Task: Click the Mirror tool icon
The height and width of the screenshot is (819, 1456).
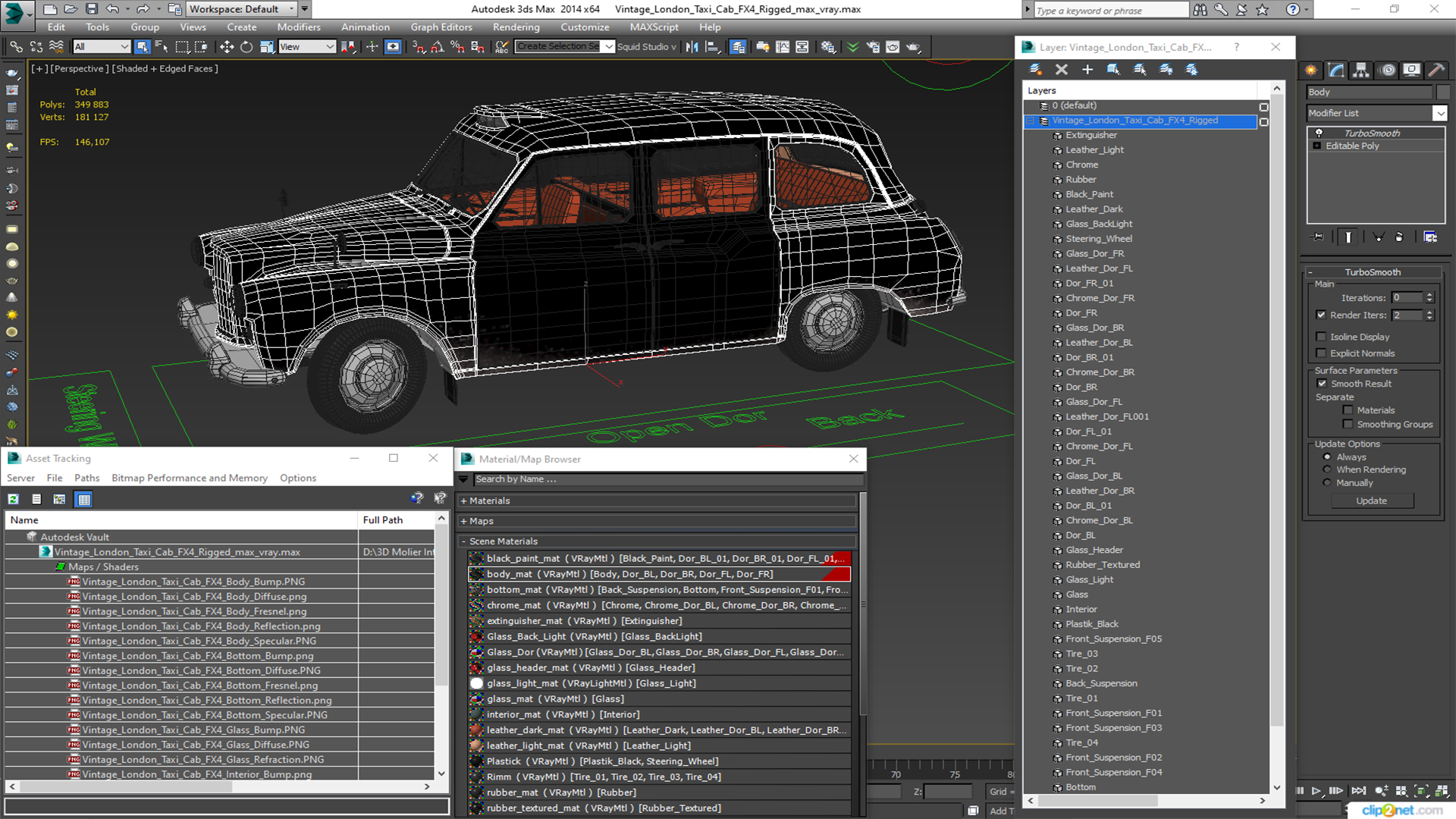Action: coord(692,47)
